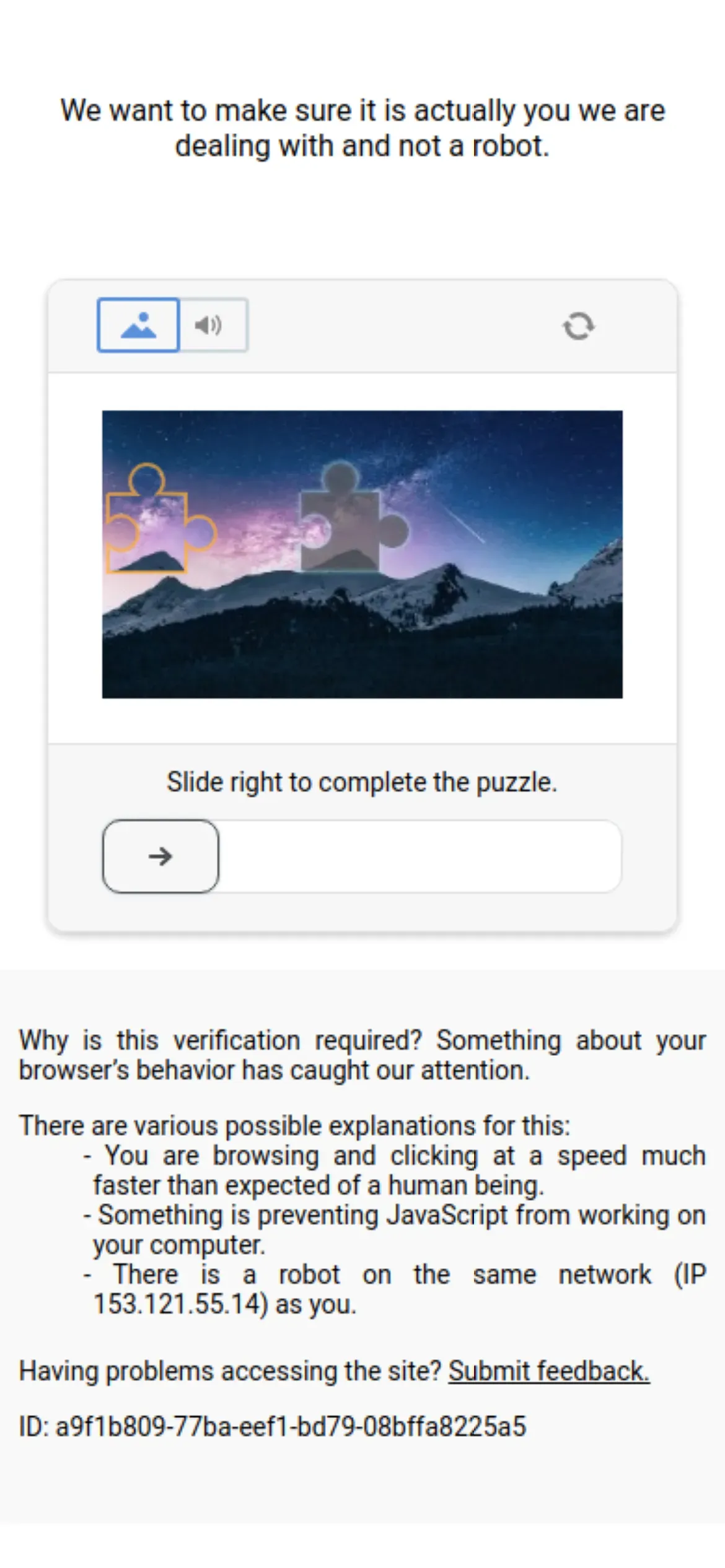Click the 'Slide right to complete the puzzle' text
Viewport: 725px width, 1568px height.
362,782
